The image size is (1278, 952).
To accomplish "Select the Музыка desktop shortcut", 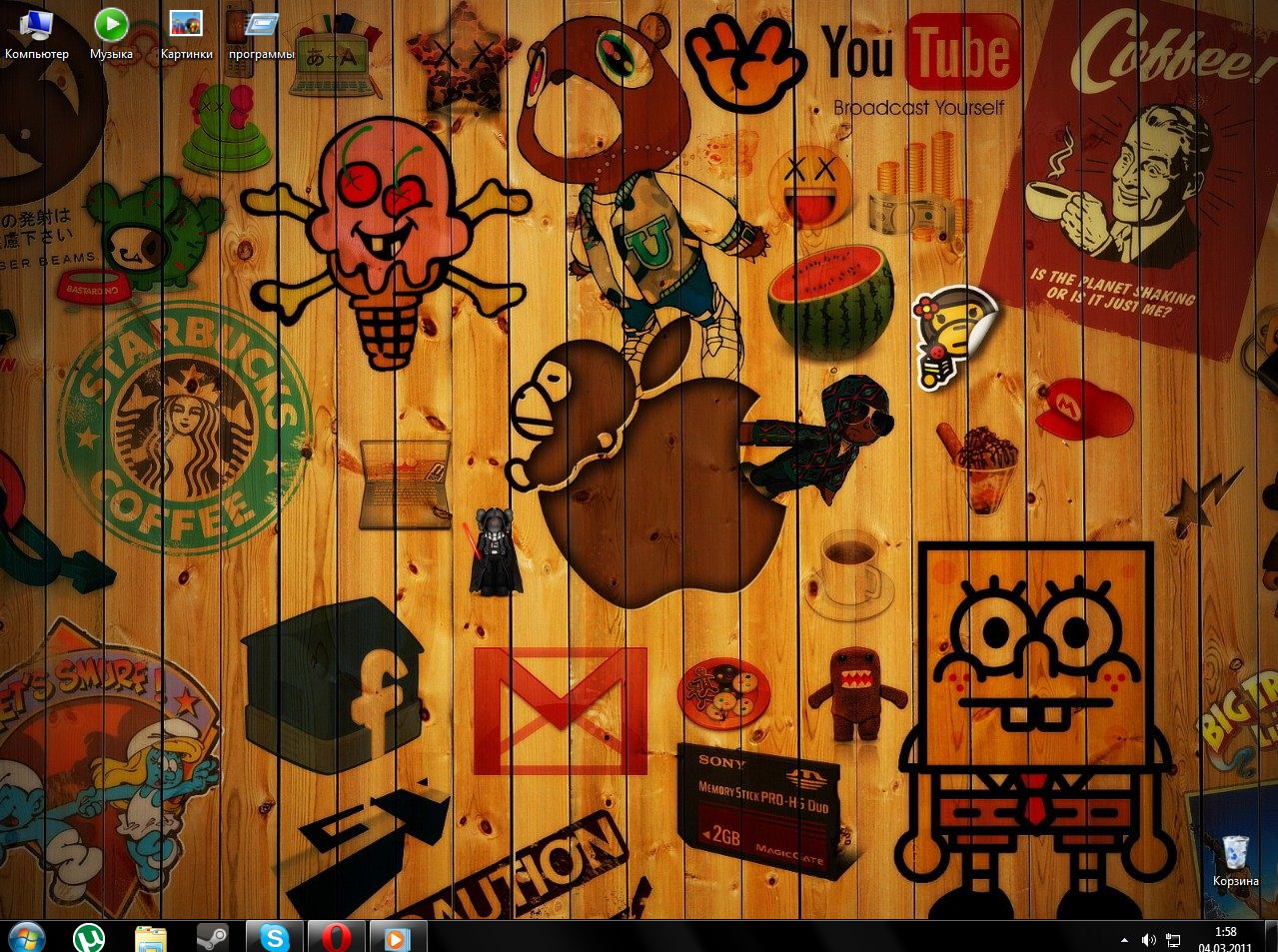I will (111, 30).
